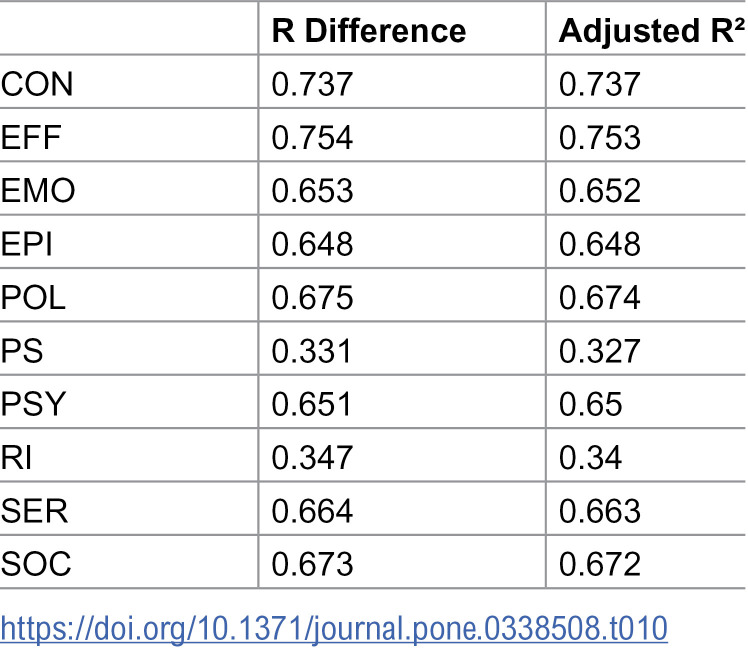Click the EPI row label
The height and width of the screenshot is (648, 748).
click(26, 244)
